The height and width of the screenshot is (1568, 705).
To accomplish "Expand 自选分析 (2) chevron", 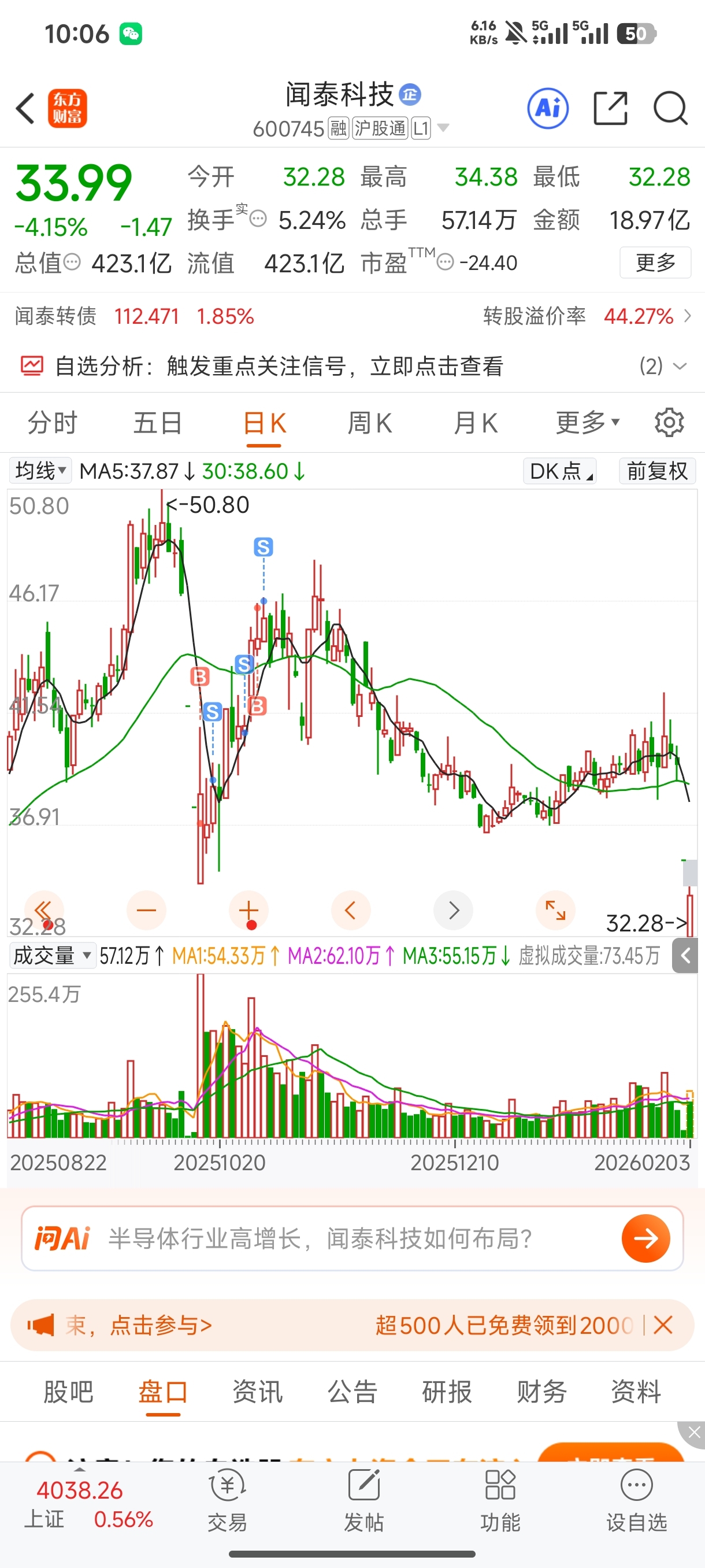I will tap(680, 366).
